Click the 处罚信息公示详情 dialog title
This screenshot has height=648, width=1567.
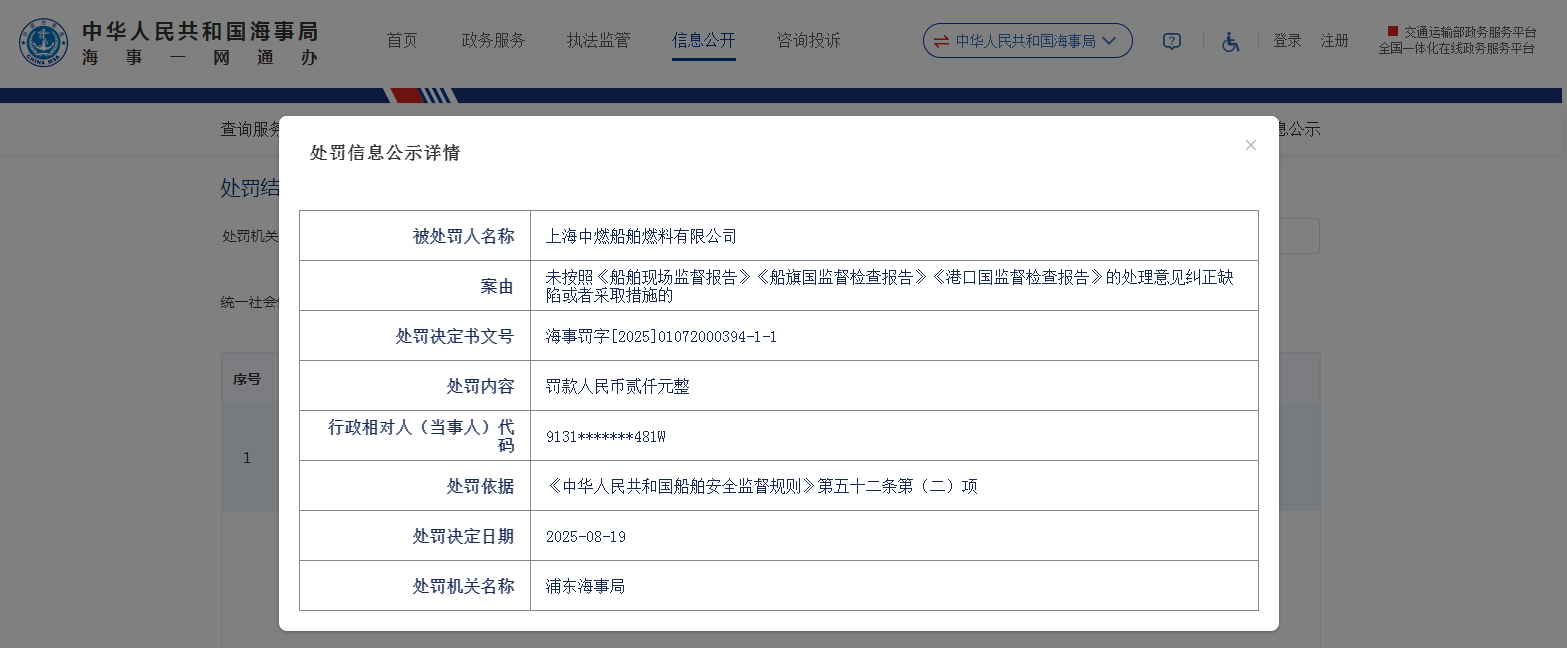(385, 153)
